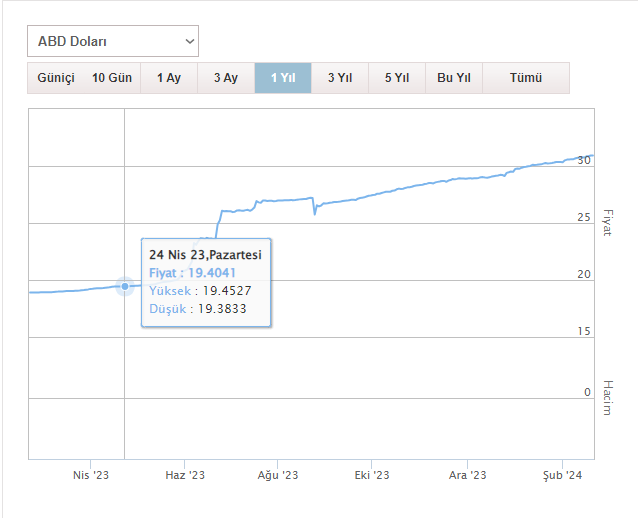Click the highlighted data point marker on chart
The height and width of the screenshot is (518, 638).
point(125,286)
